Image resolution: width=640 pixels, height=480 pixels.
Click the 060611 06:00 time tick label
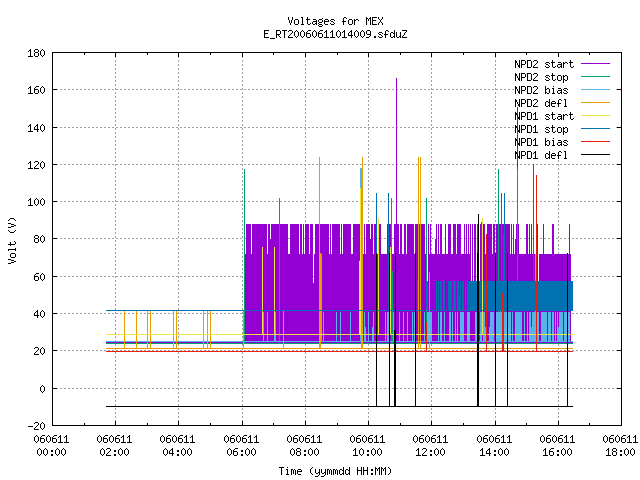[241, 446]
